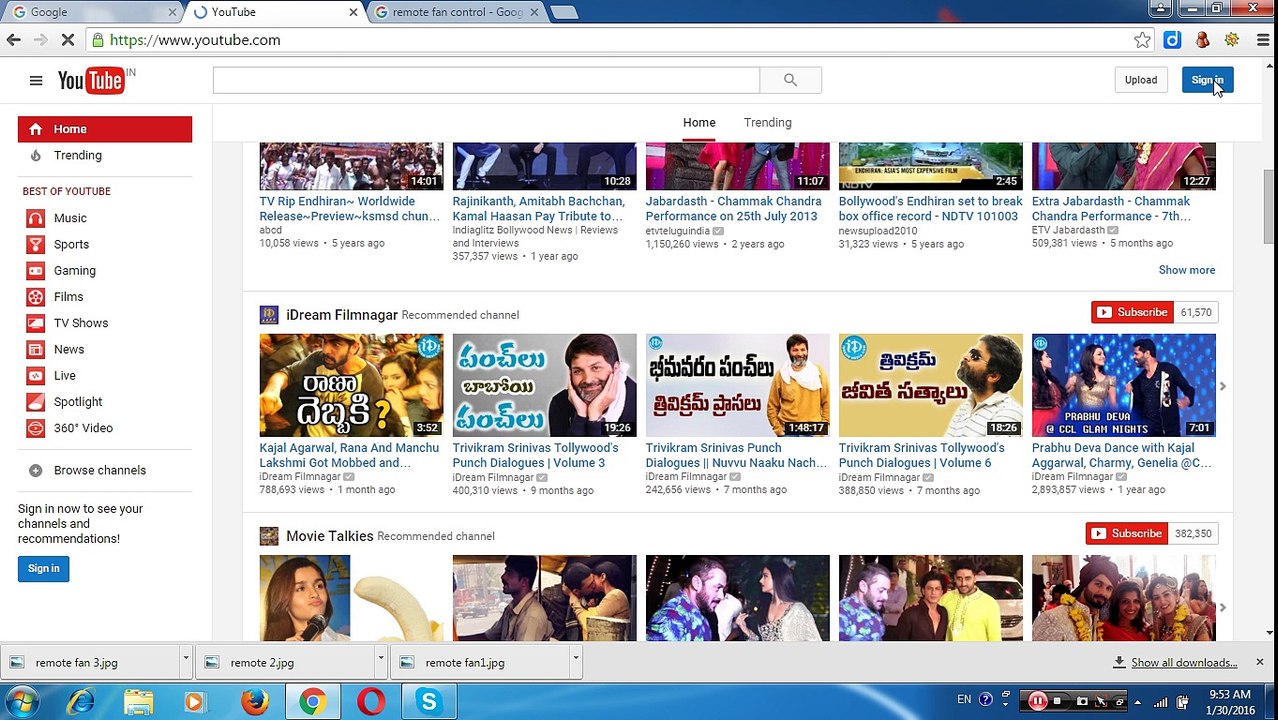
Task: Open Chrome from the taskbar
Action: 312,702
